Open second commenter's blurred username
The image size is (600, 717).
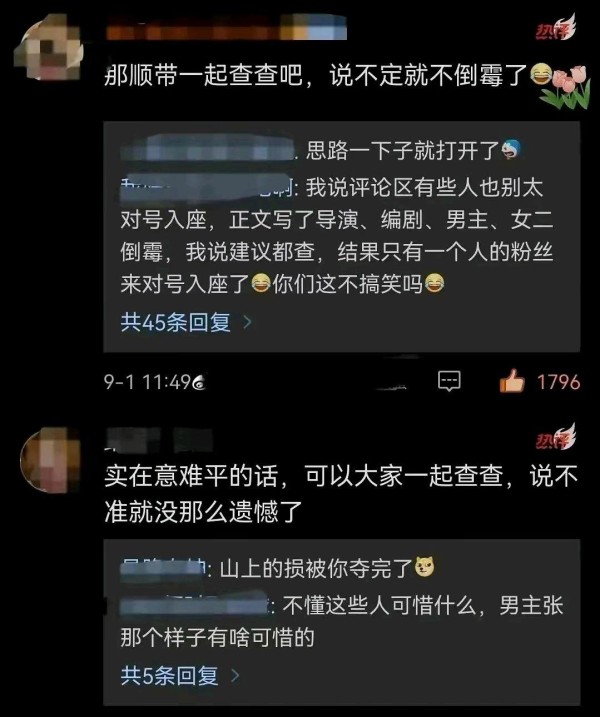tap(159, 440)
